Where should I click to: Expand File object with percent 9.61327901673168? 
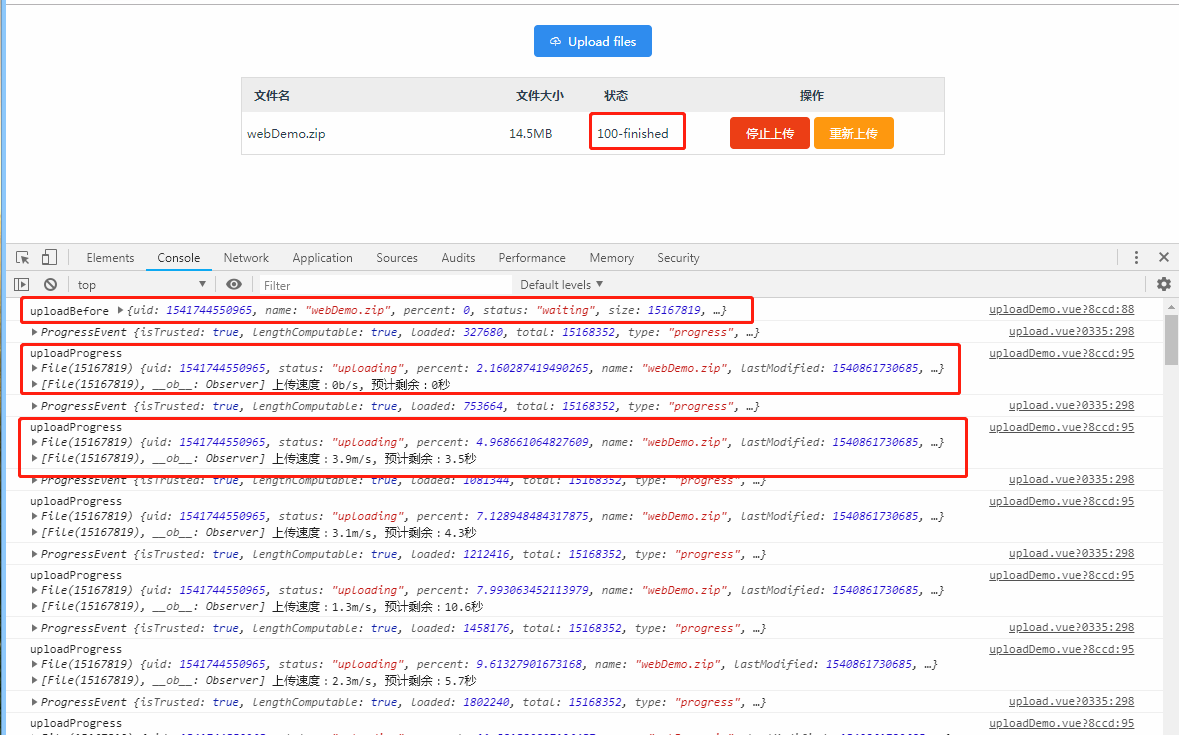35,664
